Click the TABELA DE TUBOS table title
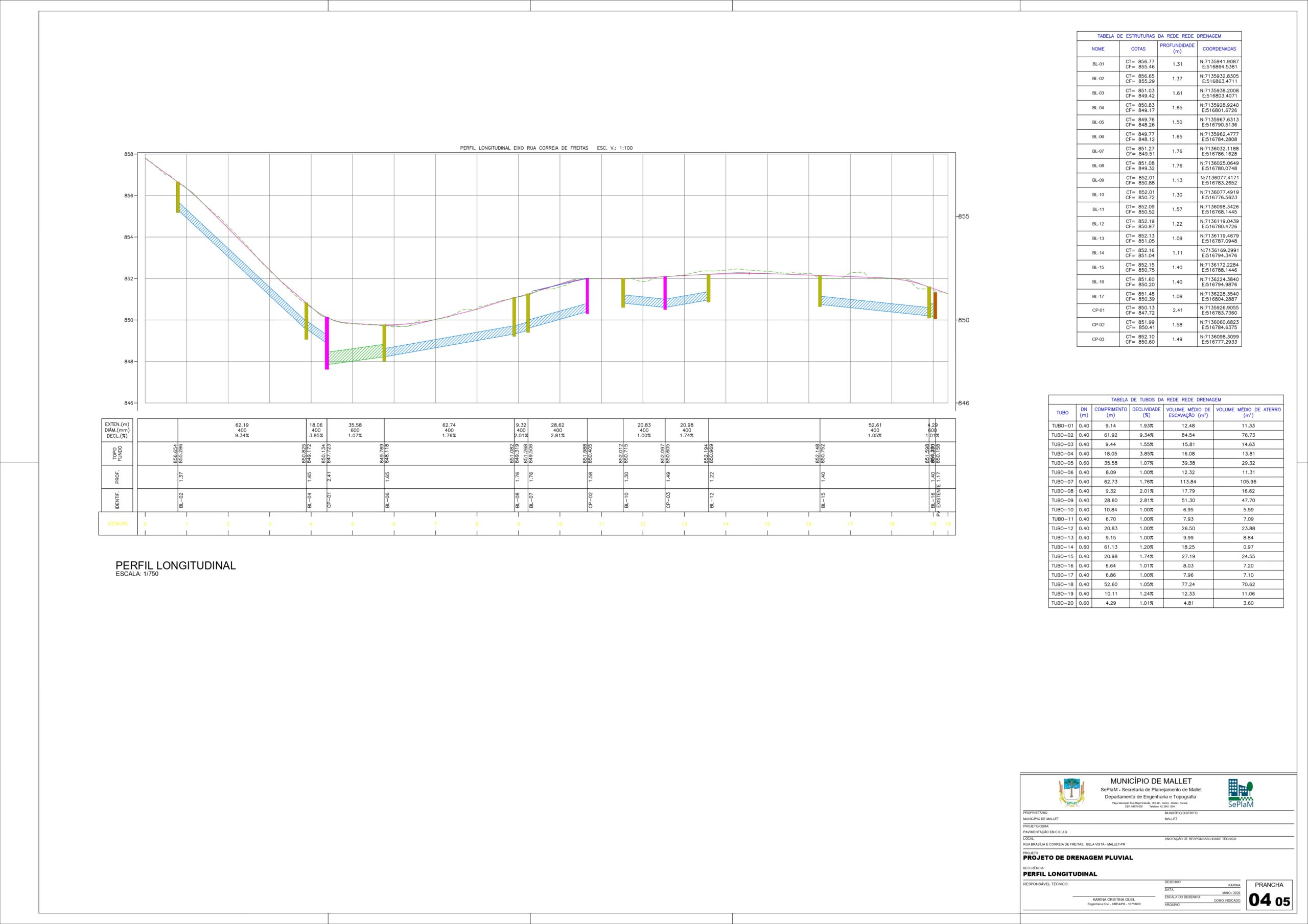The height and width of the screenshot is (924, 1308). click(x=1165, y=400)
